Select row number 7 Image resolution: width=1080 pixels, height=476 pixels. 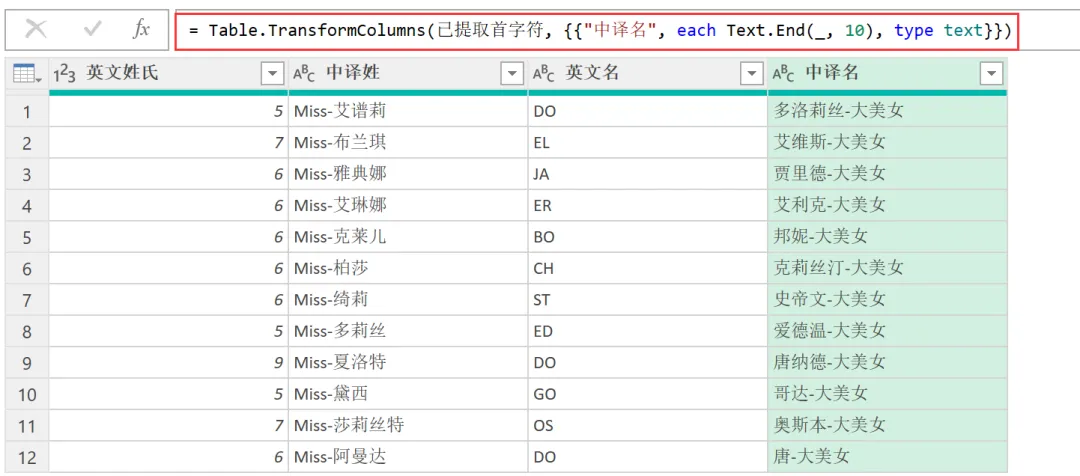27,300
